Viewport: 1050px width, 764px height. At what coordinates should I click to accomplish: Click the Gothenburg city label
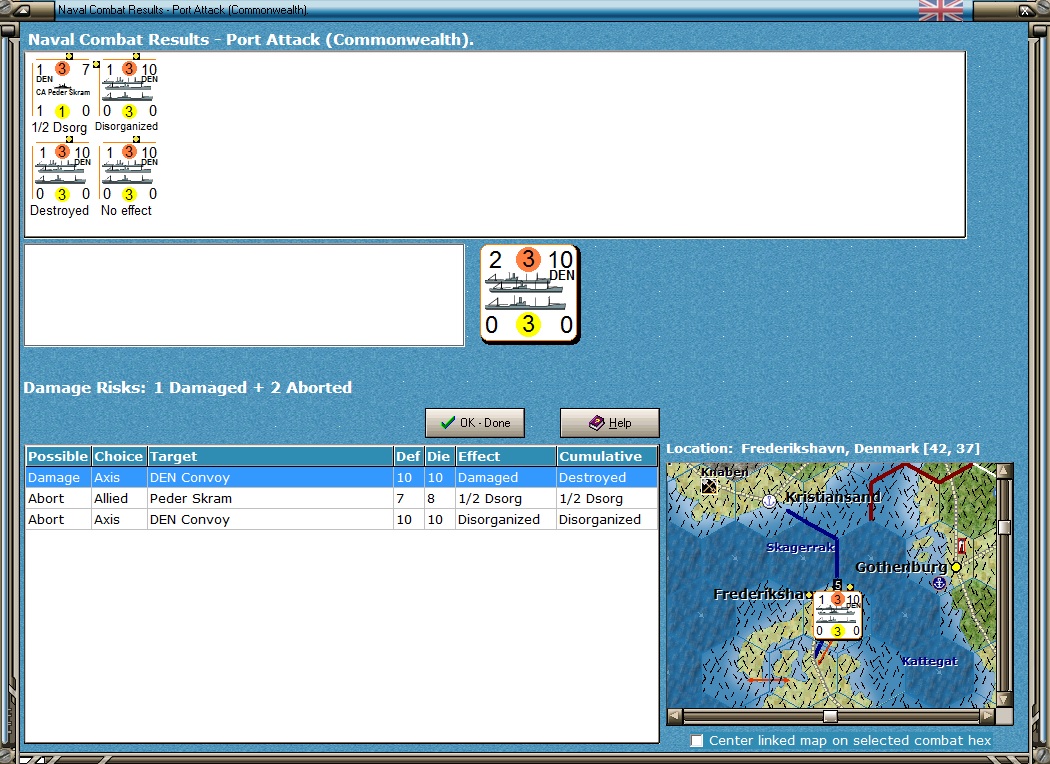click(x=901, y=567)
